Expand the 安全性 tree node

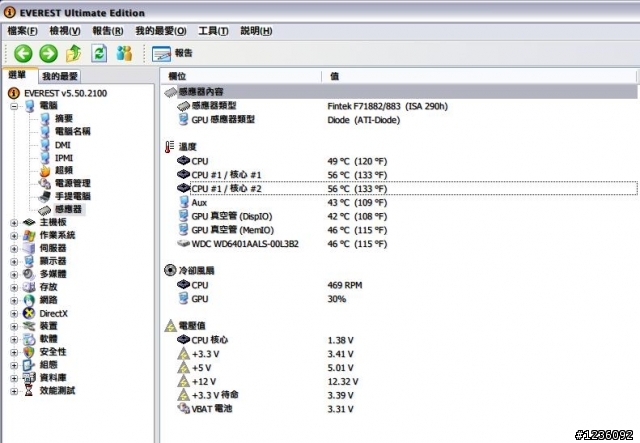[14, 352]
